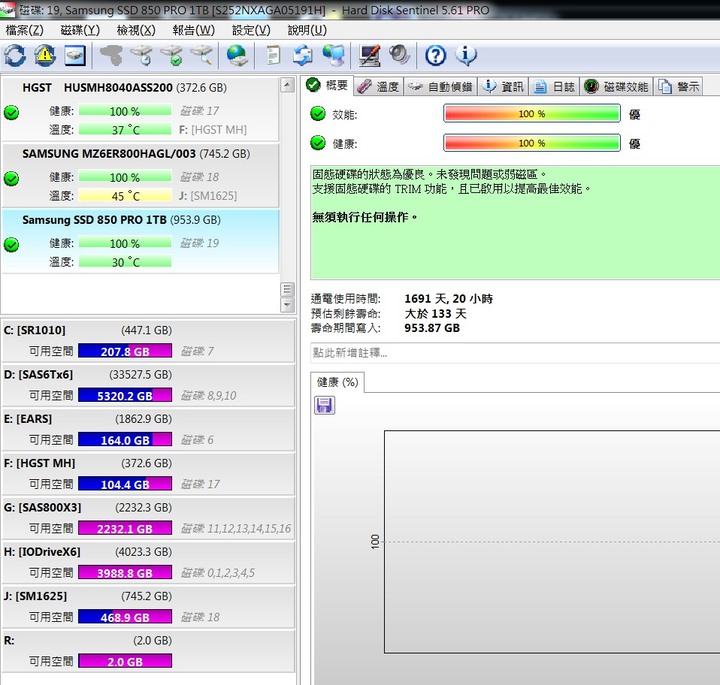This screenshot has height=685, width=720.
Task: Click the blue question mark help icon
Action: pyautogui.click(x=435, y=56)
